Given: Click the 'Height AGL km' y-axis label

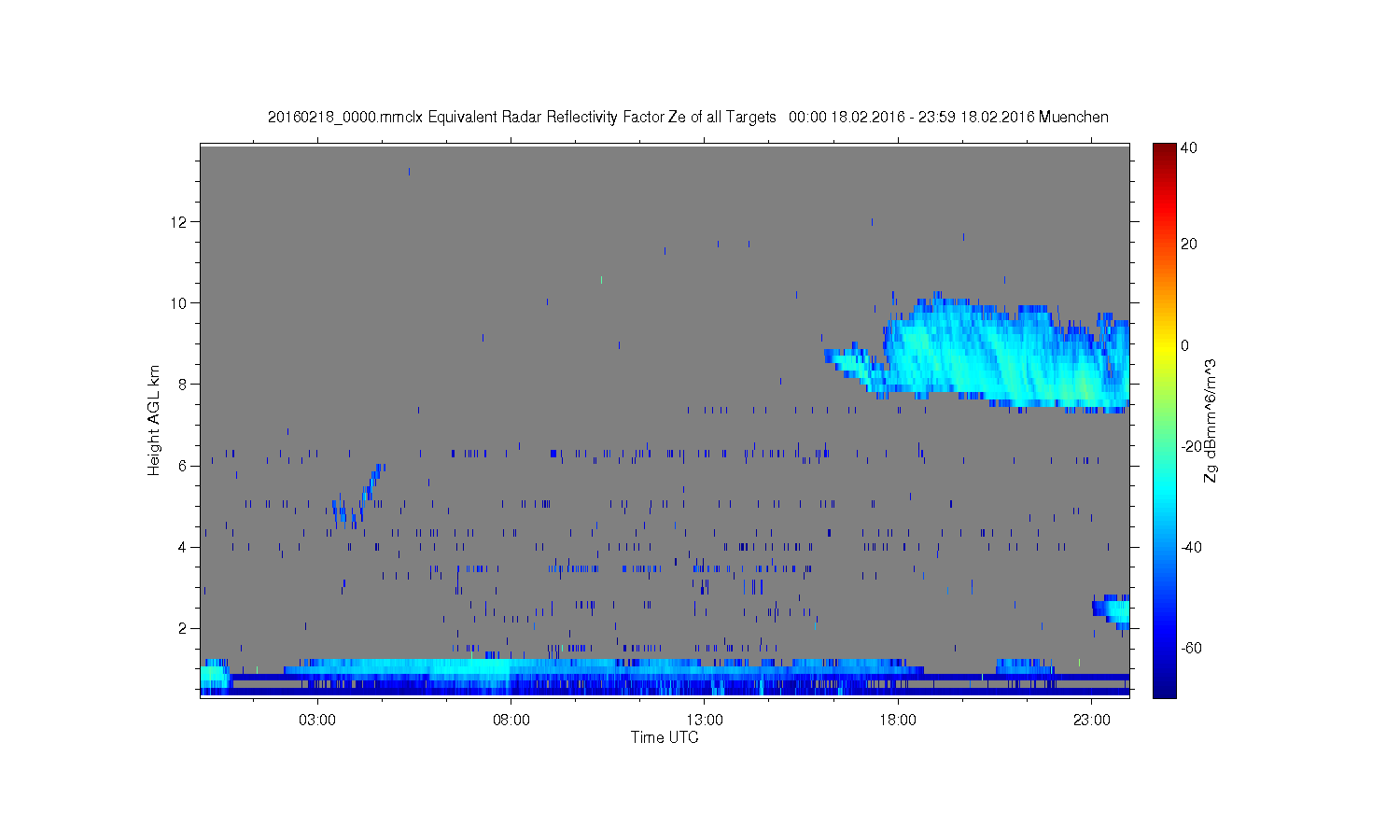Looking at the screenshot, I should point(154,420).
